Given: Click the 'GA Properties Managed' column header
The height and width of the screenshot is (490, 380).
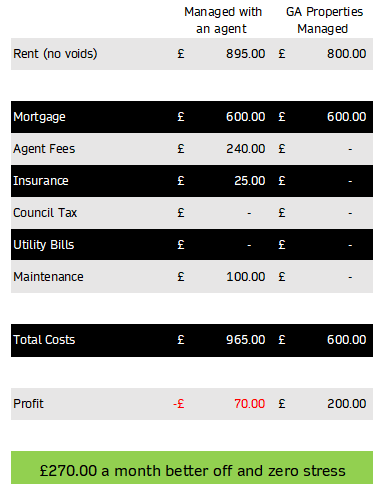Looking at the screenshot, I should 324,20.
